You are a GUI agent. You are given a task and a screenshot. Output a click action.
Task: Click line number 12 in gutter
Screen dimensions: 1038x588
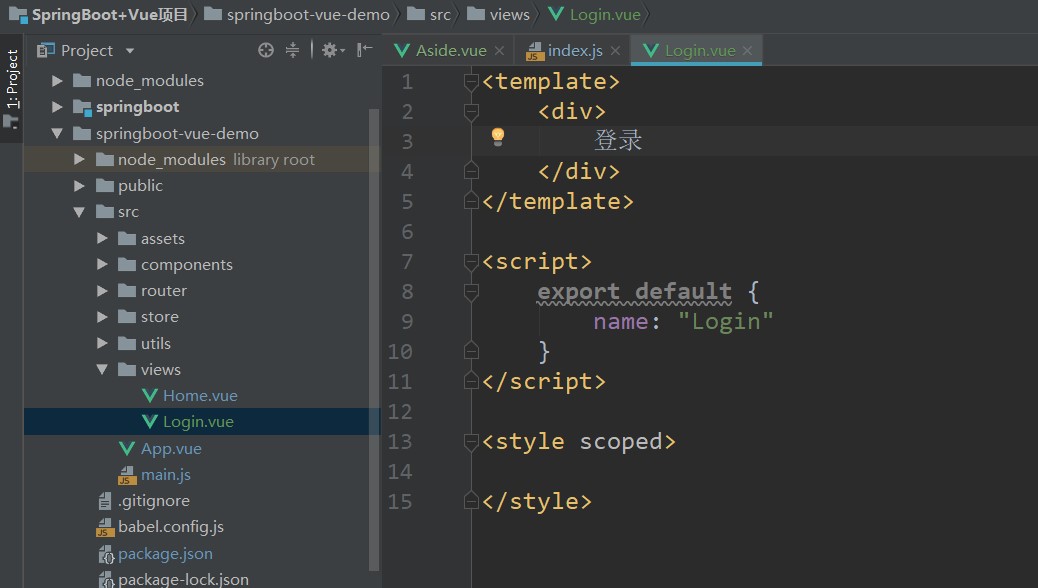(400, 412)
